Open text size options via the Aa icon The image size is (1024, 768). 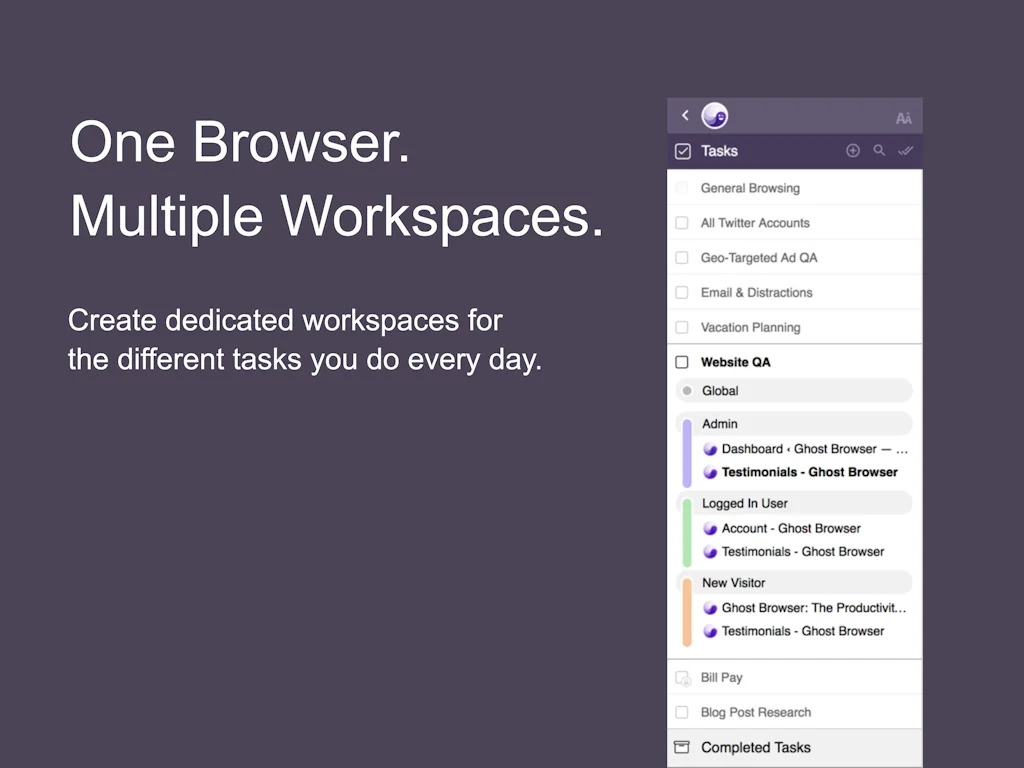tap(903, 116)
